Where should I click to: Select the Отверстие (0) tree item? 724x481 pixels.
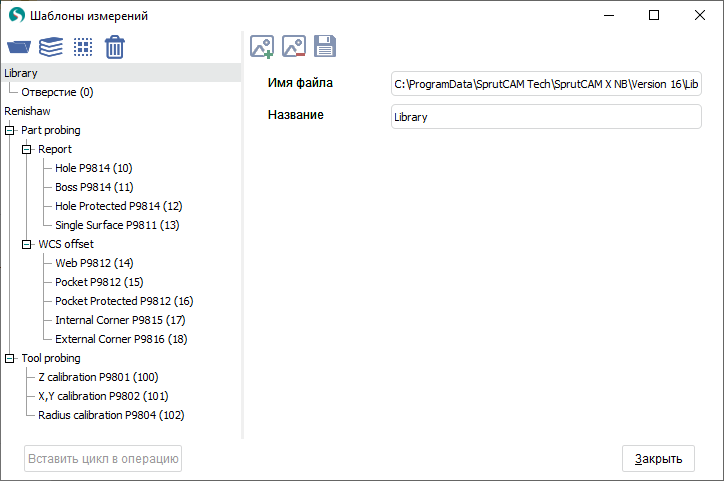tap(57, 92)
